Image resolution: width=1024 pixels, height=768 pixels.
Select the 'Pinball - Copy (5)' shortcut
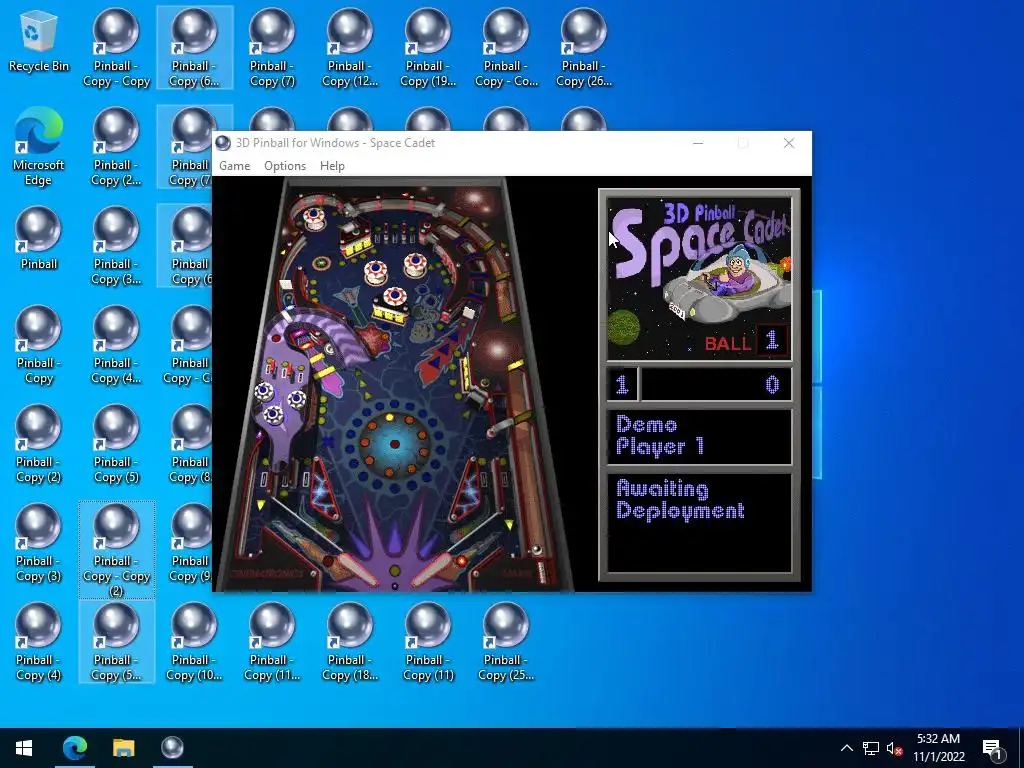(116, 445)
